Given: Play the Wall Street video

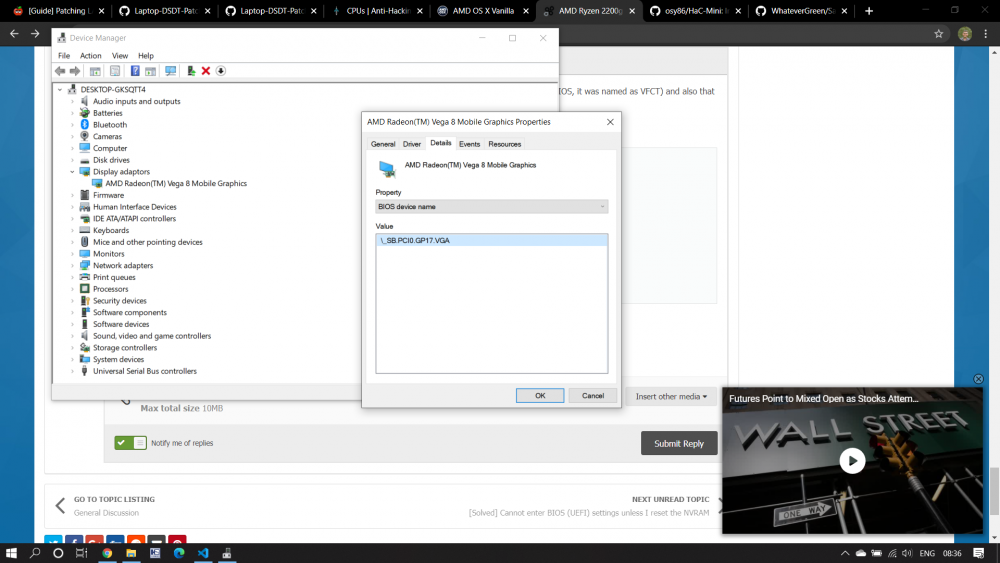Looking at the screenshot, I should pyautogui.click(x=852, y=460).
